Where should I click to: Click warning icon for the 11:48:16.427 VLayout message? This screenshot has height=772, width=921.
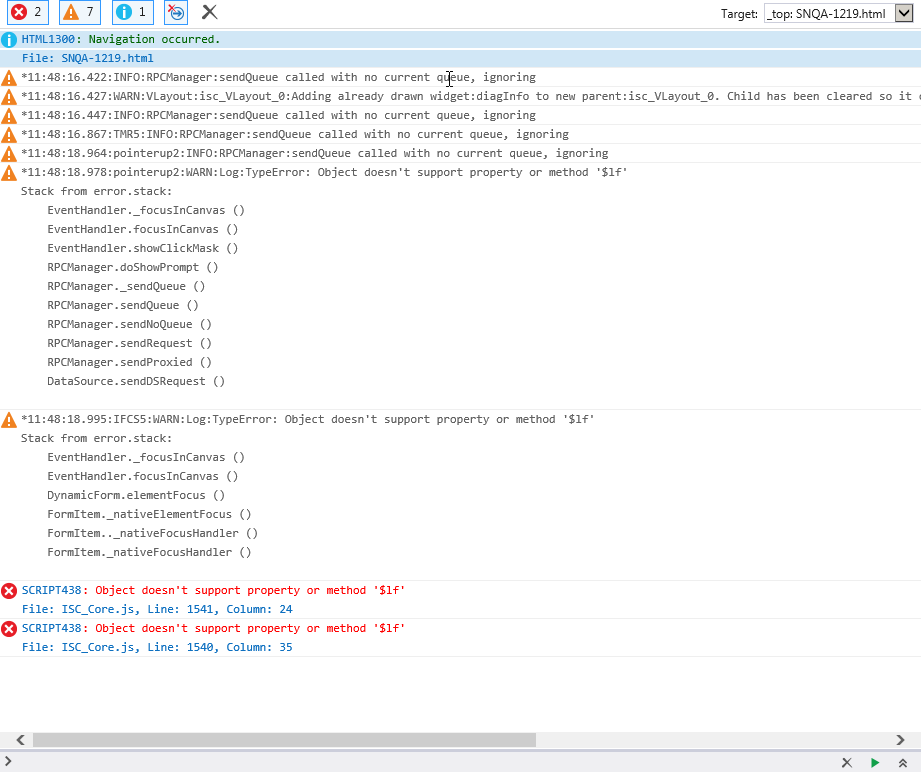pos(9,96)
